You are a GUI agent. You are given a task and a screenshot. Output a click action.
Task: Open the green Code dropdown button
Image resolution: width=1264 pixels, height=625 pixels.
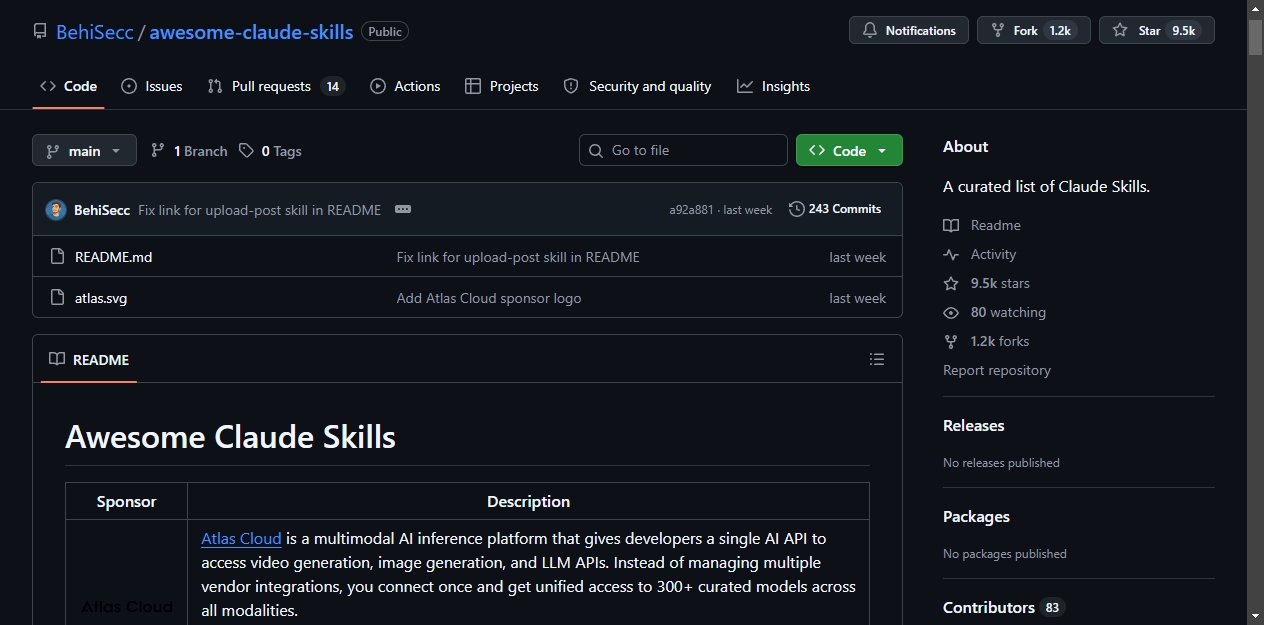(x=849, y=150)
